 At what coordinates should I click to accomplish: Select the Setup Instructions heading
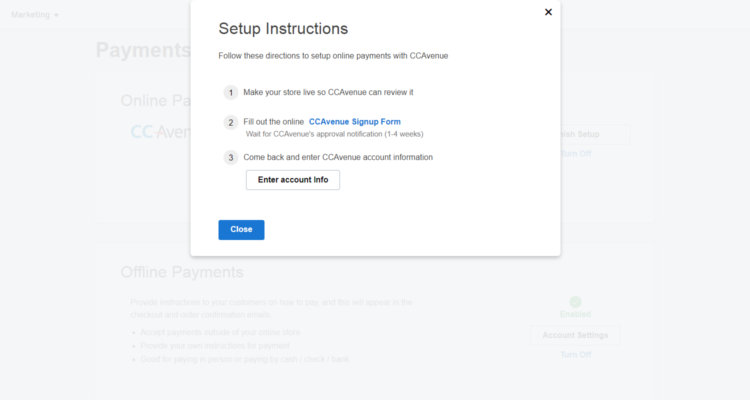[283, 29]
